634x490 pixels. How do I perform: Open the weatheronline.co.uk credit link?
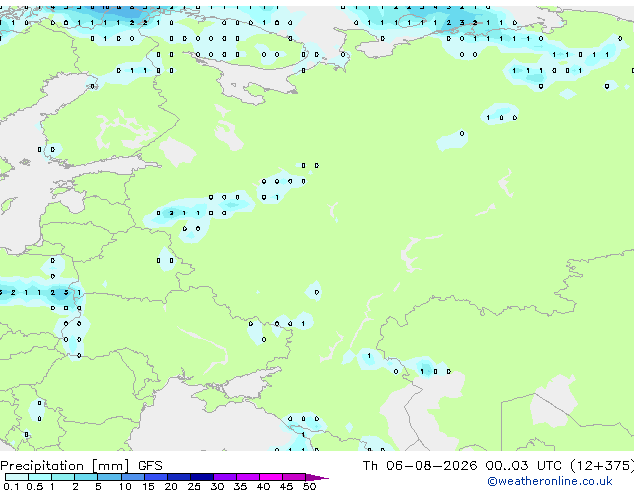550,481
